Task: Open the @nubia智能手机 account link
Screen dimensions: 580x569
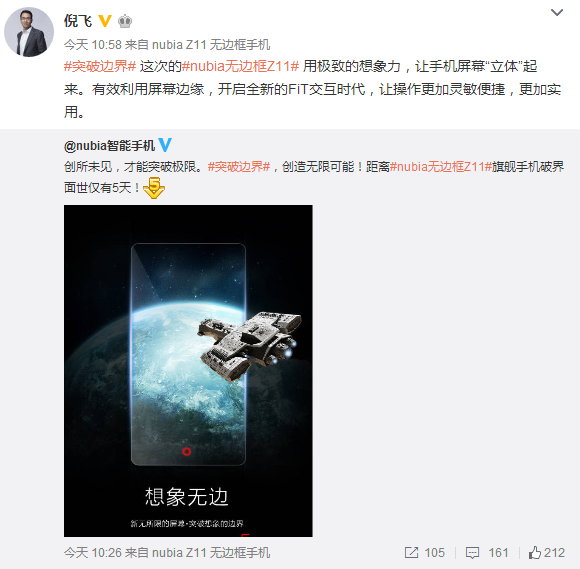Action: pyautogui.click(x=109, y=146)
